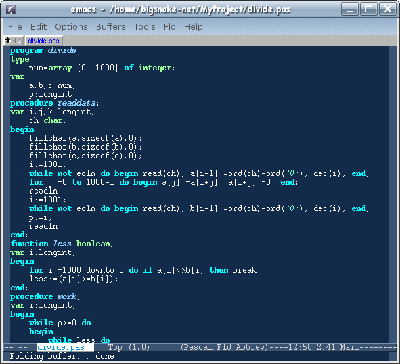Open the Buffers menu

[111, 27]
